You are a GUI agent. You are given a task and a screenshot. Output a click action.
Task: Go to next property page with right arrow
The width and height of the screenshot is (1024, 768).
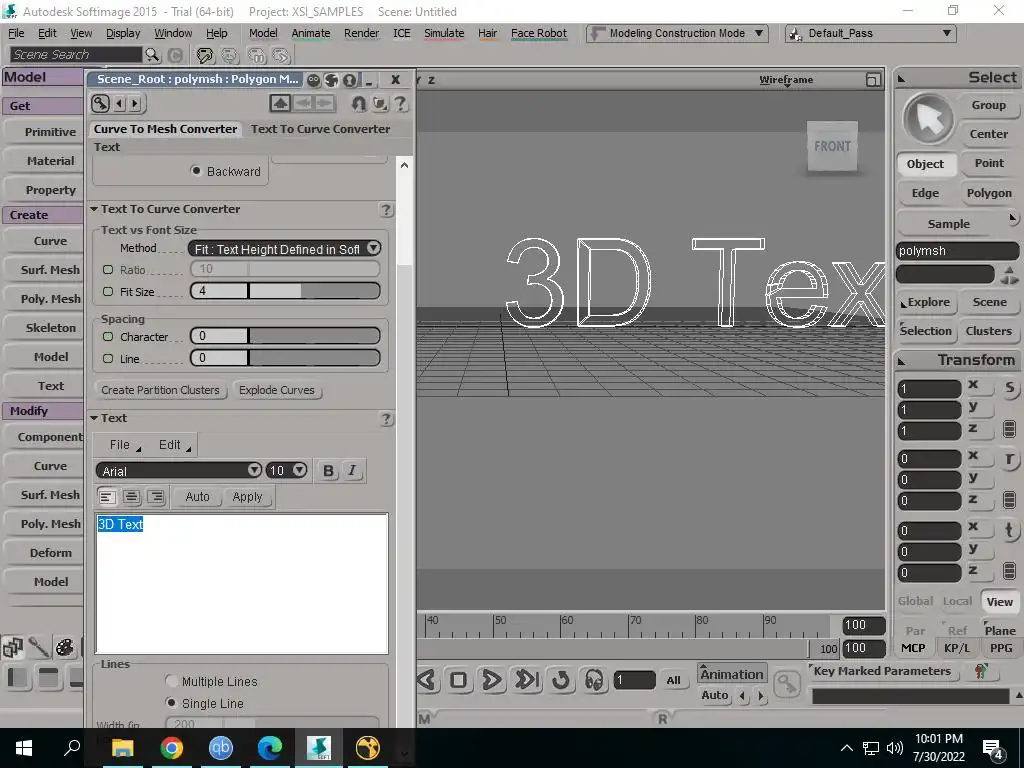pyautogui.click(x=135, y=103)
